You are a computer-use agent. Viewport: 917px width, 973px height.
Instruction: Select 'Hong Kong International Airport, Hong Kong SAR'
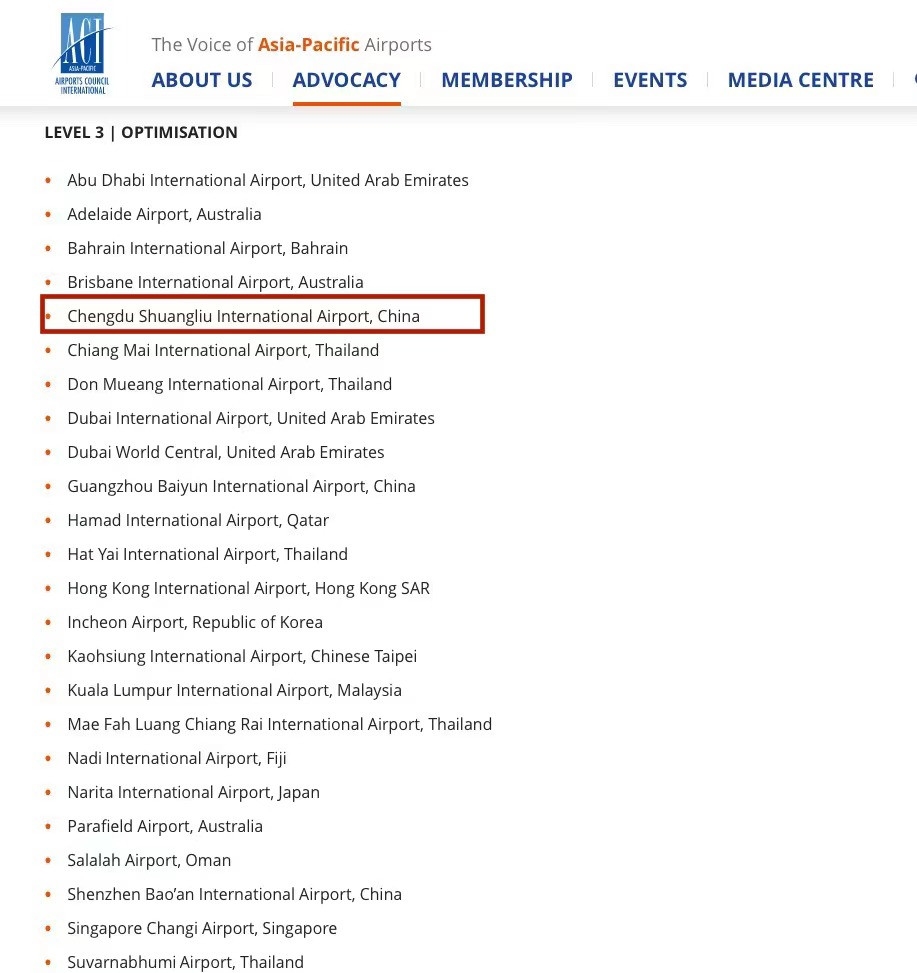click(x=248, y=588)
